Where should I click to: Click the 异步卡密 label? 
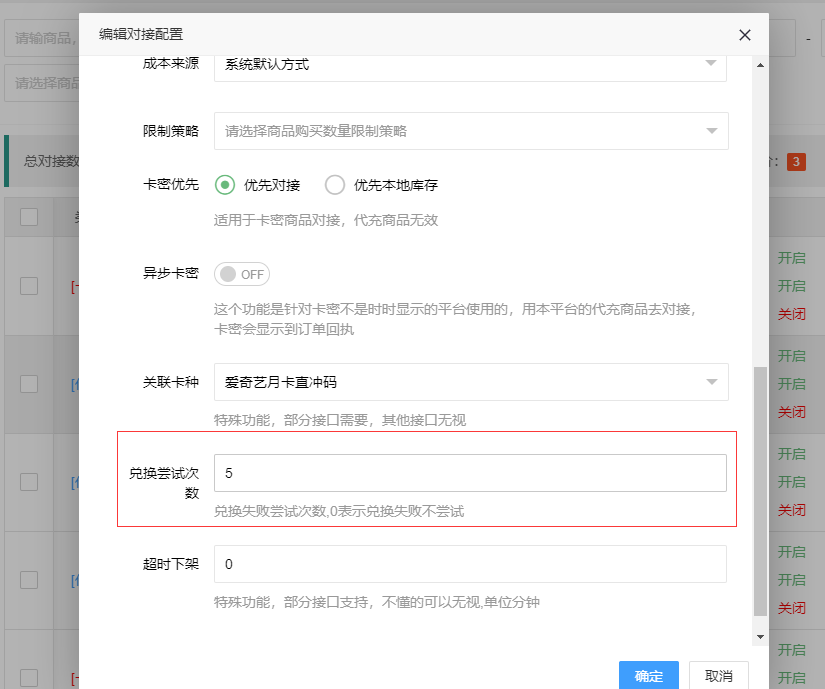point(171,273)
